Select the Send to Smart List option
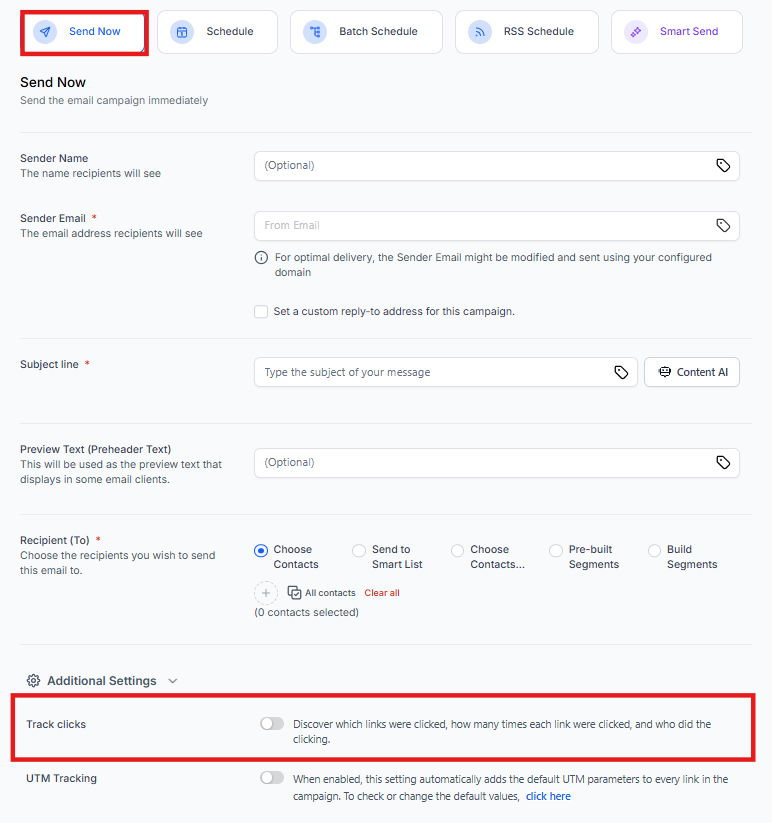Image resolution: width=772 pixels, height=823 pixels. 359,550
